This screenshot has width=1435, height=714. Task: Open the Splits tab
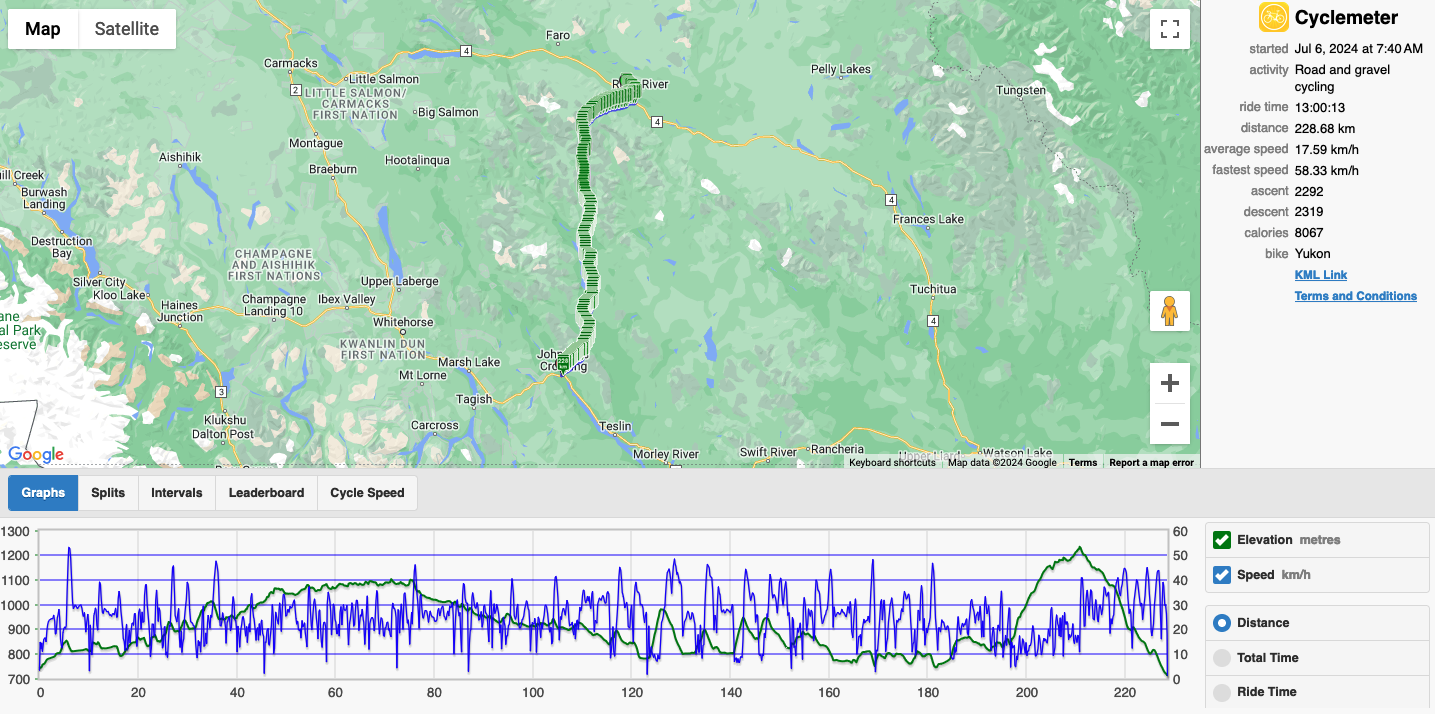(108, 493)
